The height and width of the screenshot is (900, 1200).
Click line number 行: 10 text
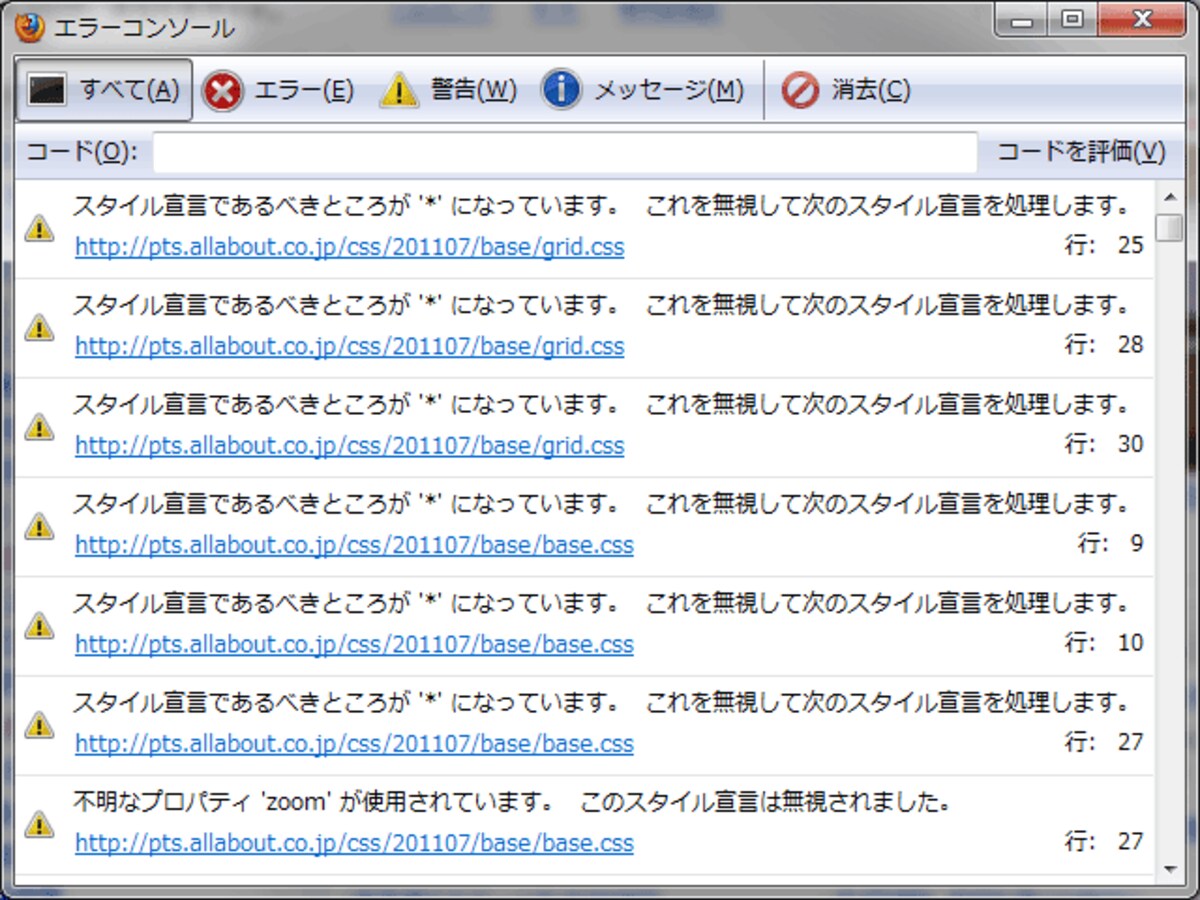pos(1104,643)
